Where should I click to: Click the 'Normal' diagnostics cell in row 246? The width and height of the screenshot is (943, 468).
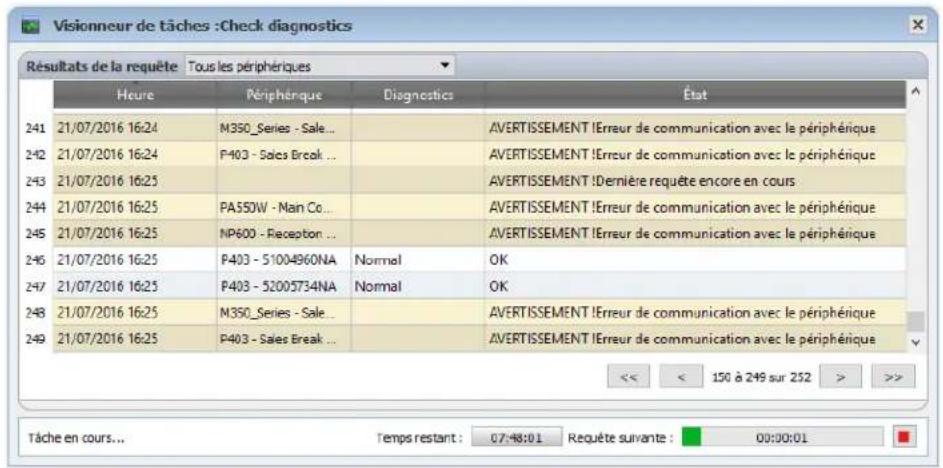419,260
